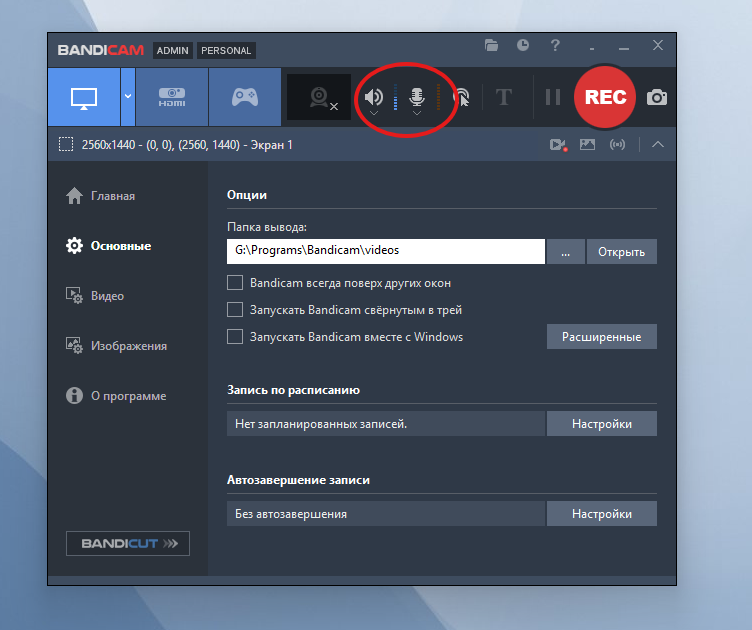Click the rectangle area selection icon
Screen dimensions: 752x630
pos(66,144)
